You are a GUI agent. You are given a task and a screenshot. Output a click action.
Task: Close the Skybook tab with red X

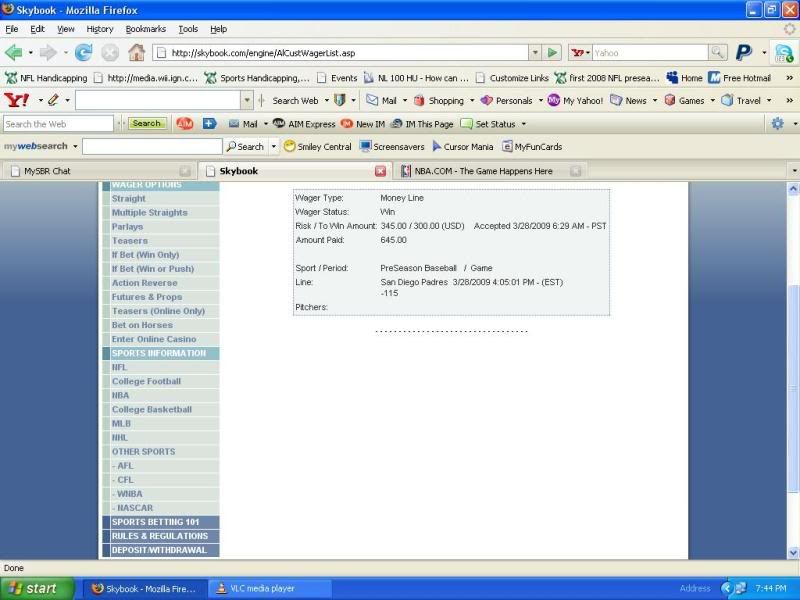click(x=381, y=171)
